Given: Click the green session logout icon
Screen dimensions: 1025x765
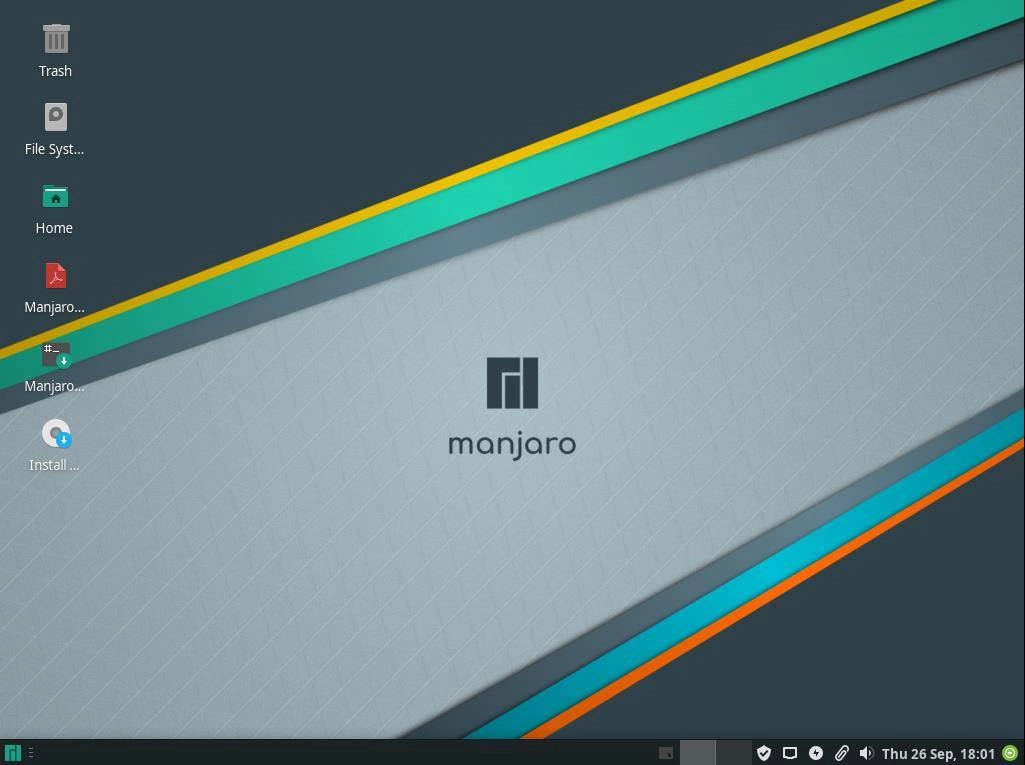Looking at the screenshot, I should pos(1010,753).
